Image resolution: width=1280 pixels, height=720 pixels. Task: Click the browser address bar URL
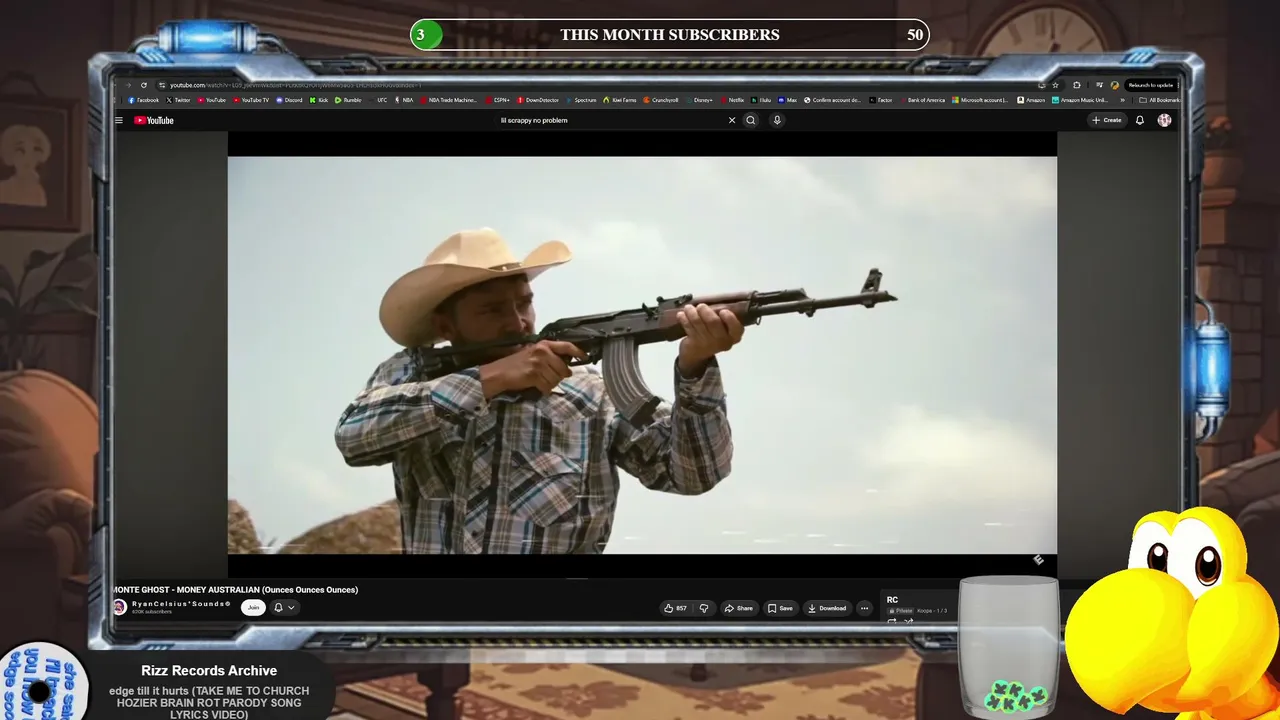(x=295, y=85)
